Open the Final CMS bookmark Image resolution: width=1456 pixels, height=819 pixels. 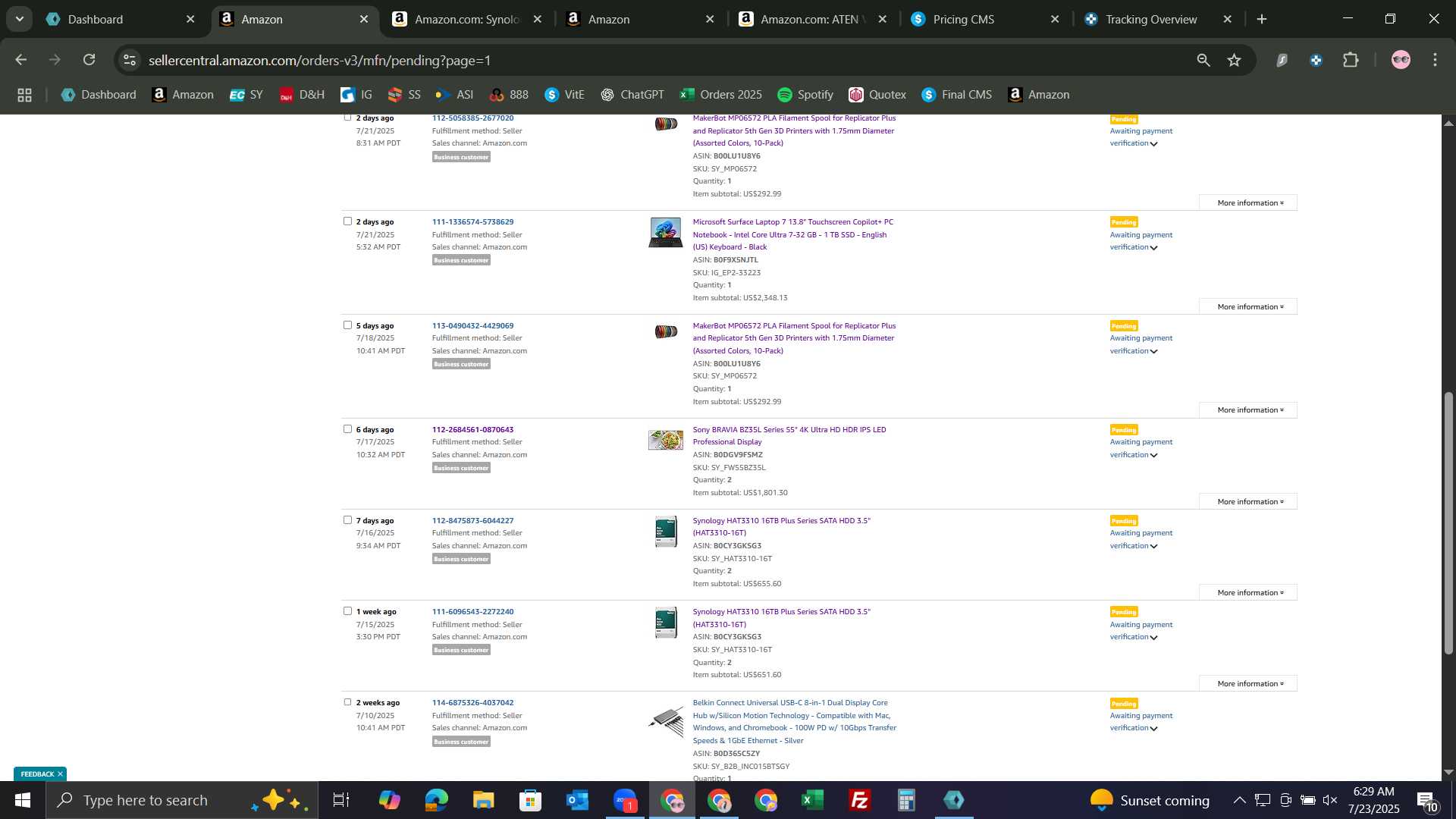(956, 95)
